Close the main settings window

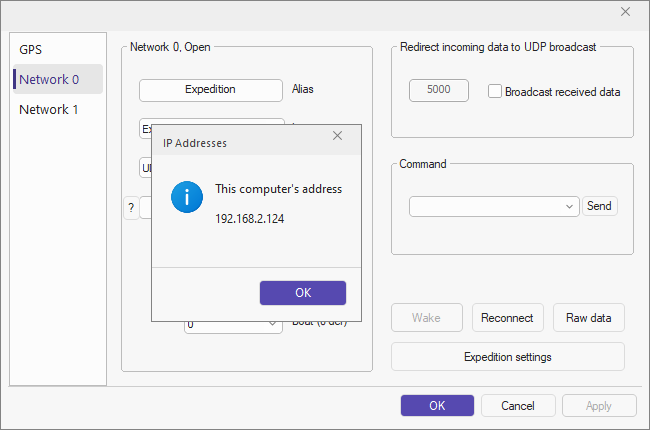[x=626, y=12]
